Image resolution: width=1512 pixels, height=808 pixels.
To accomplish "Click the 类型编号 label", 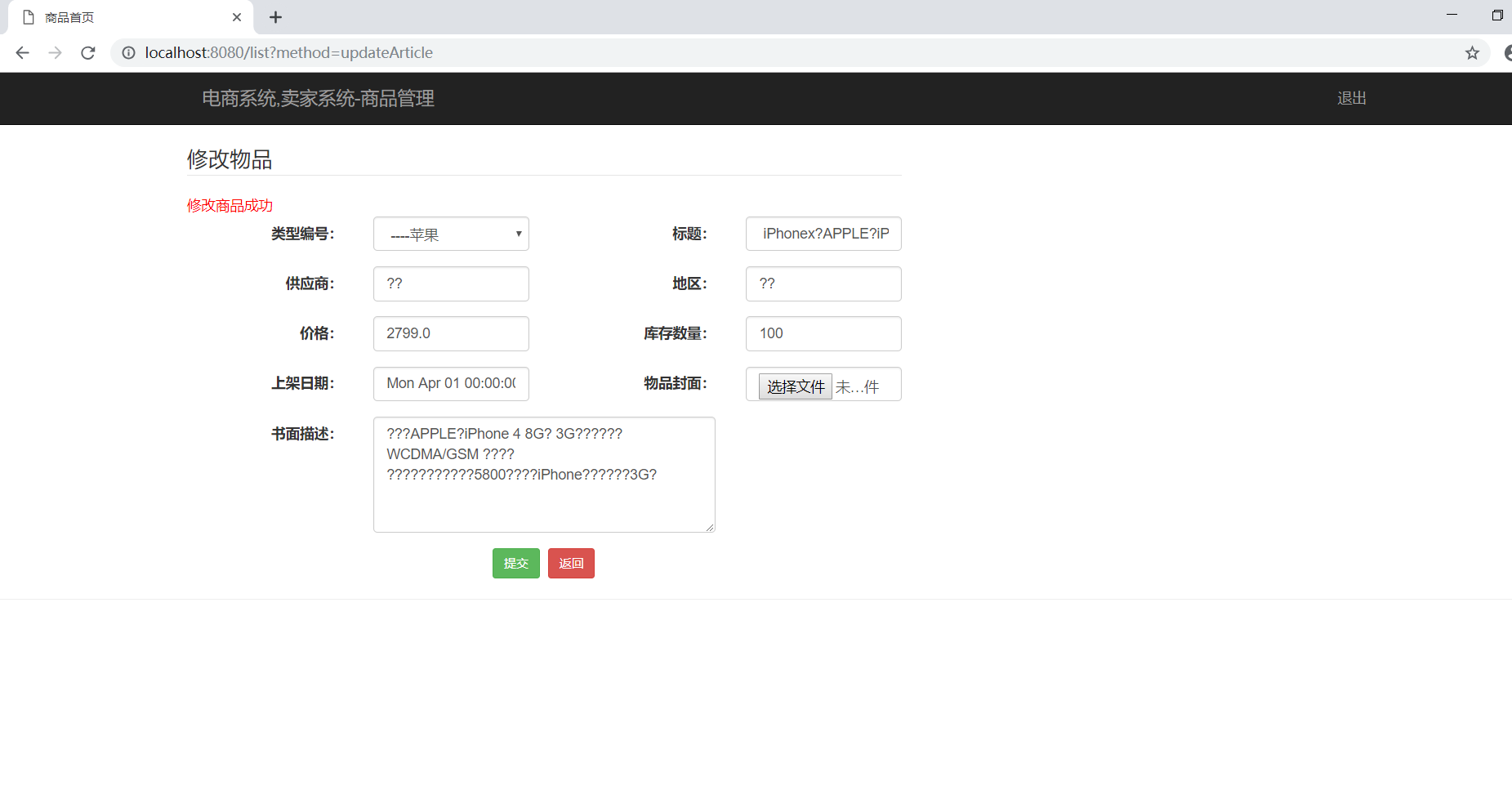I will [303, 234].
